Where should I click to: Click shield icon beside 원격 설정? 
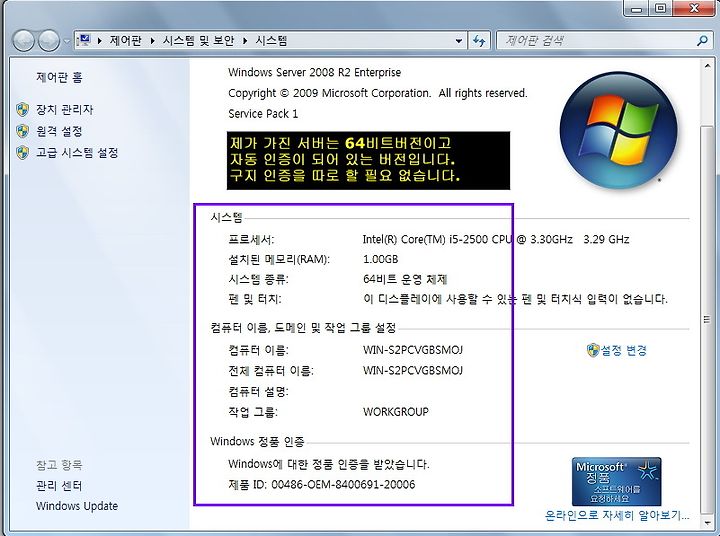coord(22,131)
